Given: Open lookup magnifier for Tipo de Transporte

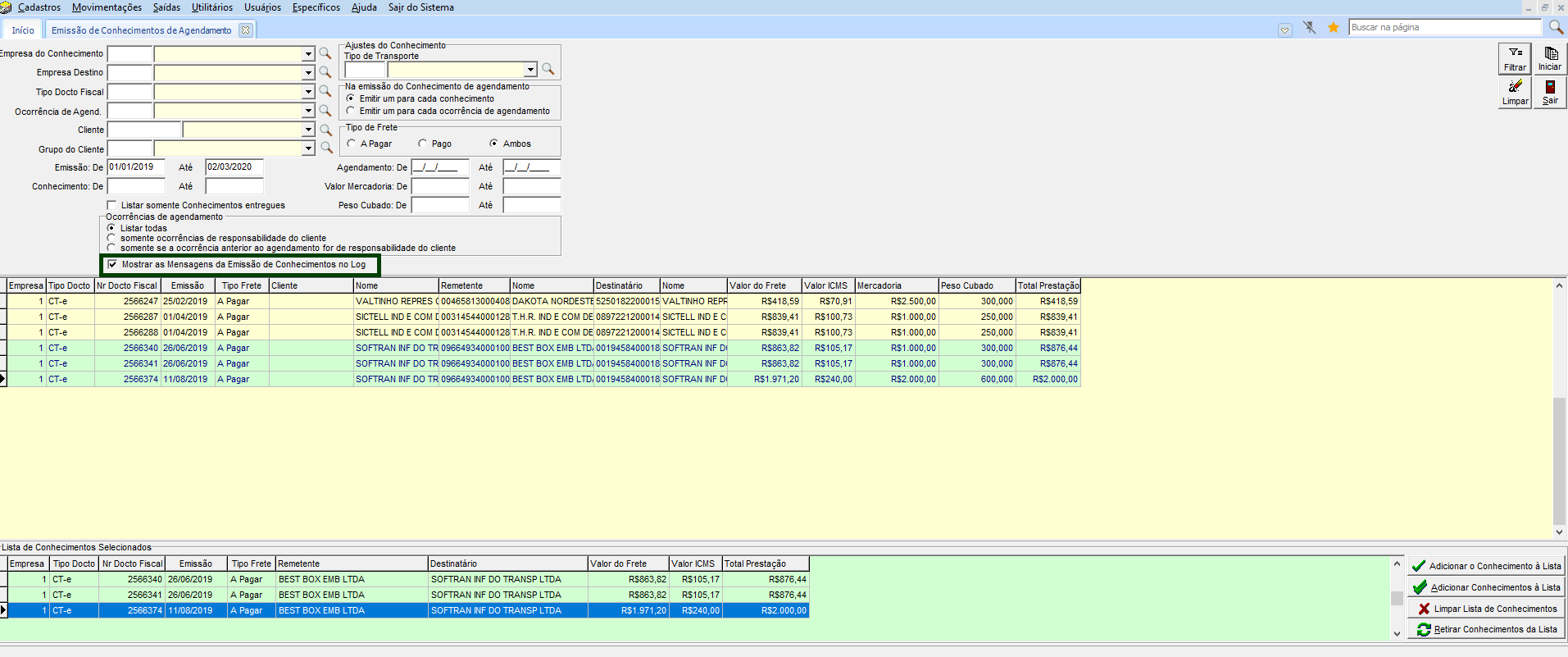Looking at the screenshot, I should pos(548,69).
